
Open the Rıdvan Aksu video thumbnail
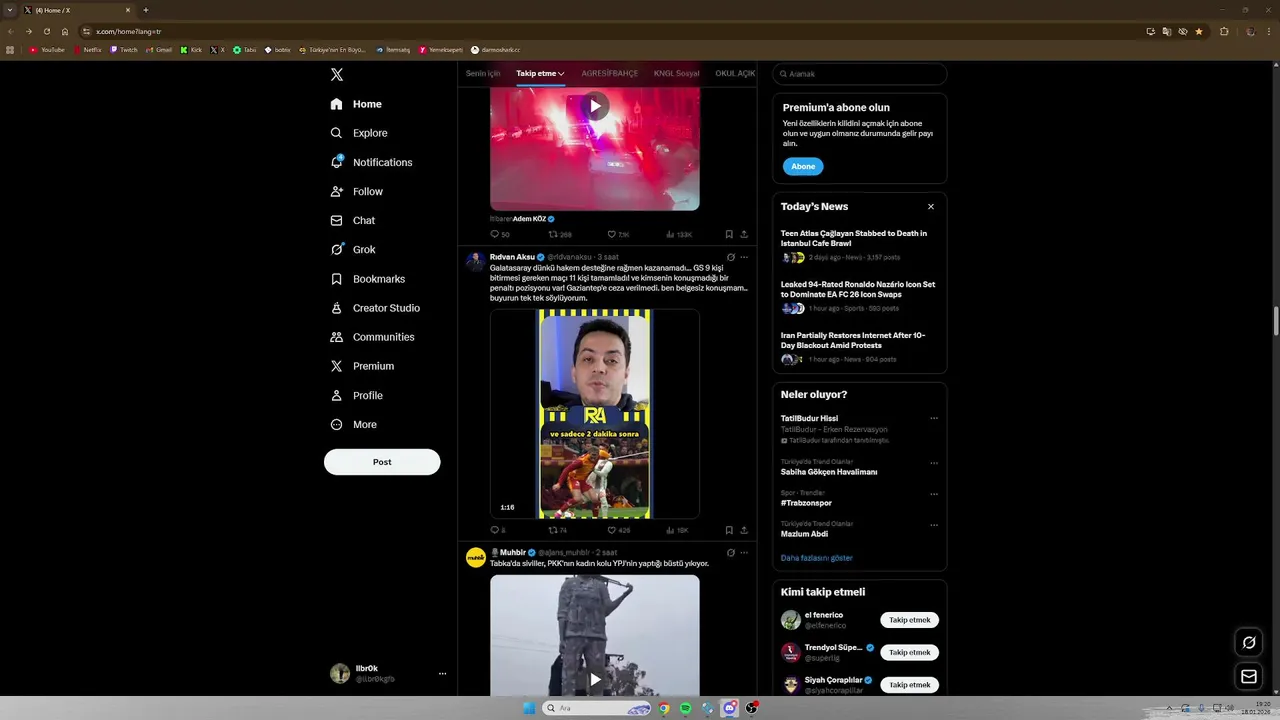595,414
